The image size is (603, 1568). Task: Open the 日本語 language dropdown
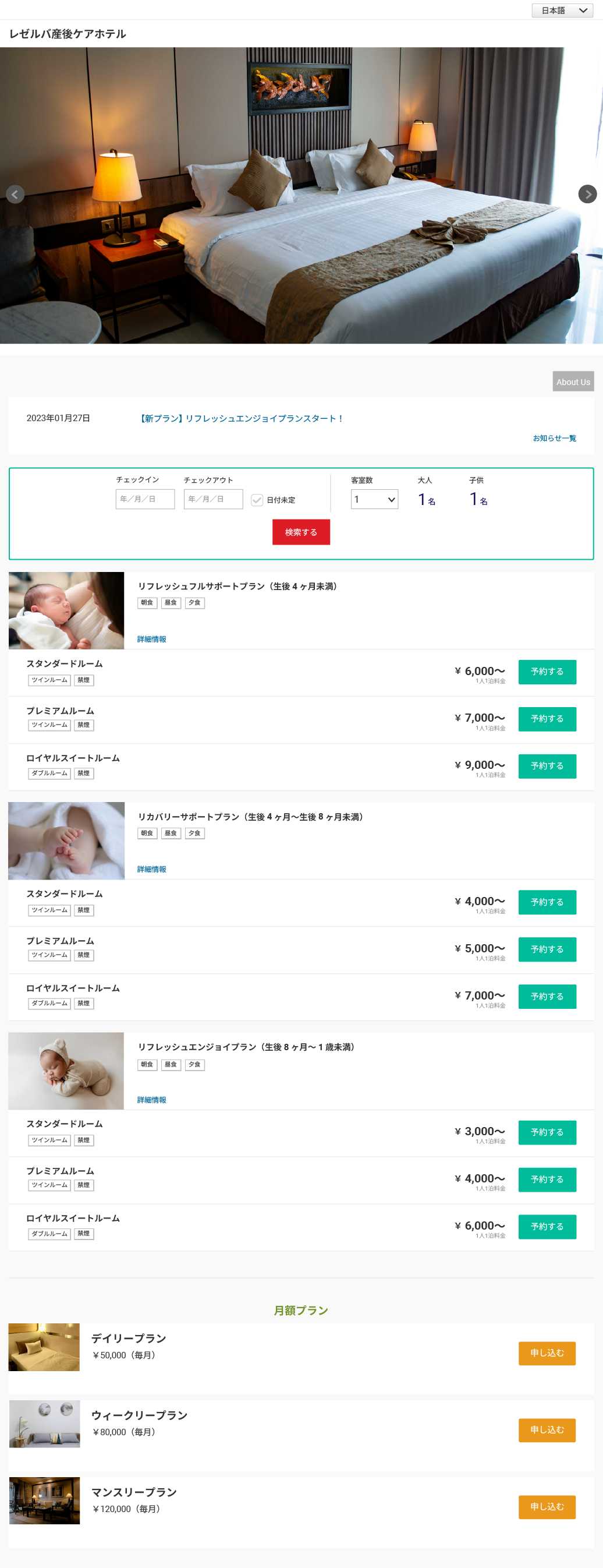point(562,10)
